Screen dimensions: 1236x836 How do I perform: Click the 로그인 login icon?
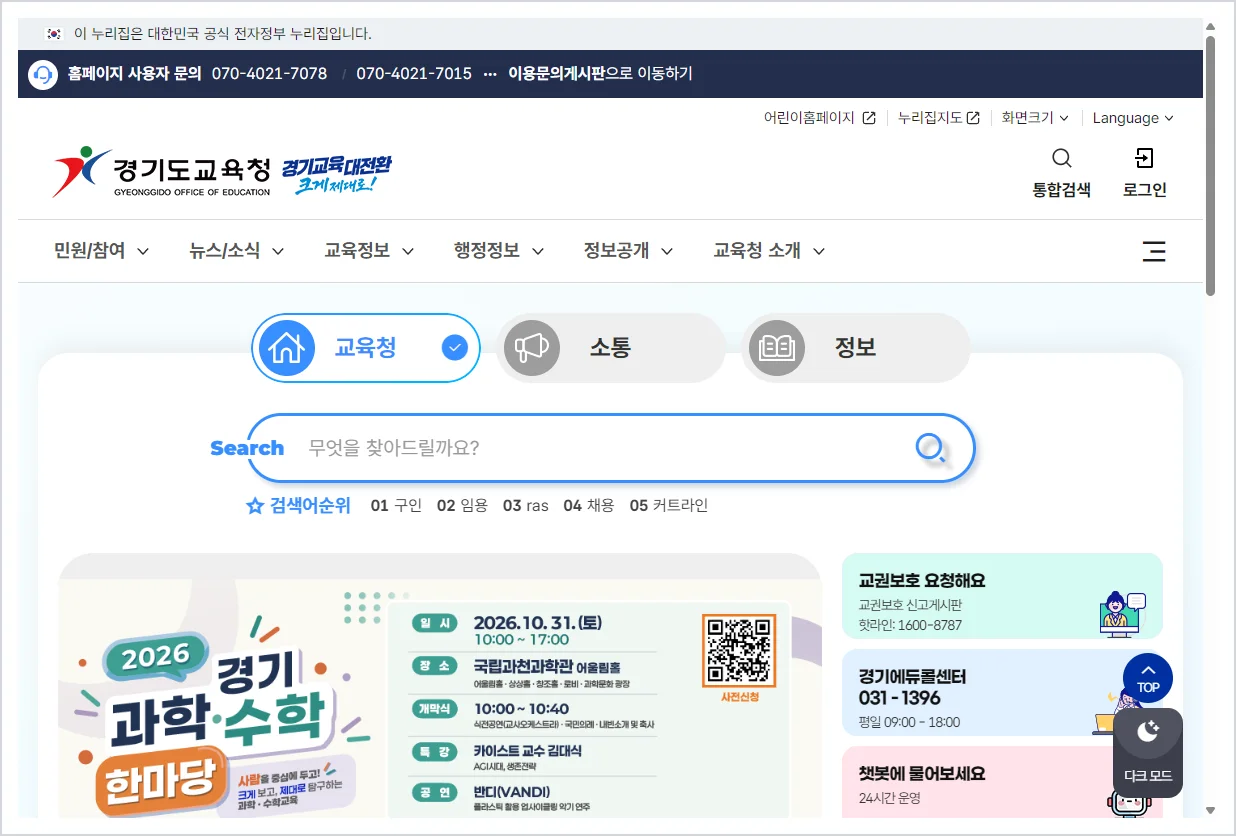click(x=1144, y=158)
